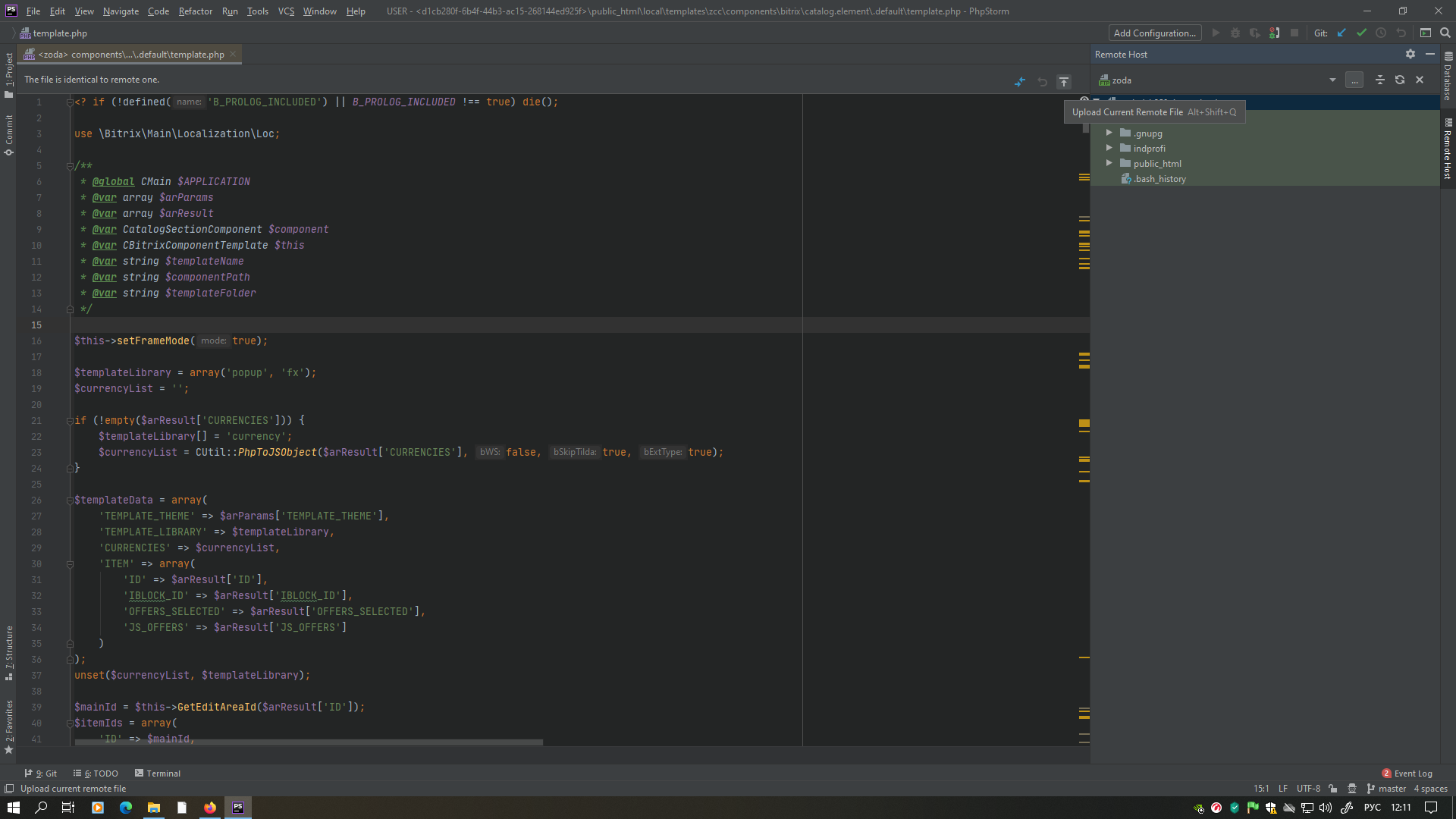This screenshot has width=1456, height=819.
Task: Click the ellipsis deployment configuration button
Action: point(1354,80)
